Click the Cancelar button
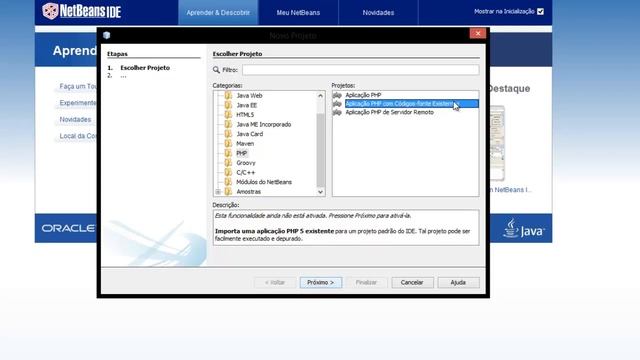This screenshot has height=360, width=640. 412,282
